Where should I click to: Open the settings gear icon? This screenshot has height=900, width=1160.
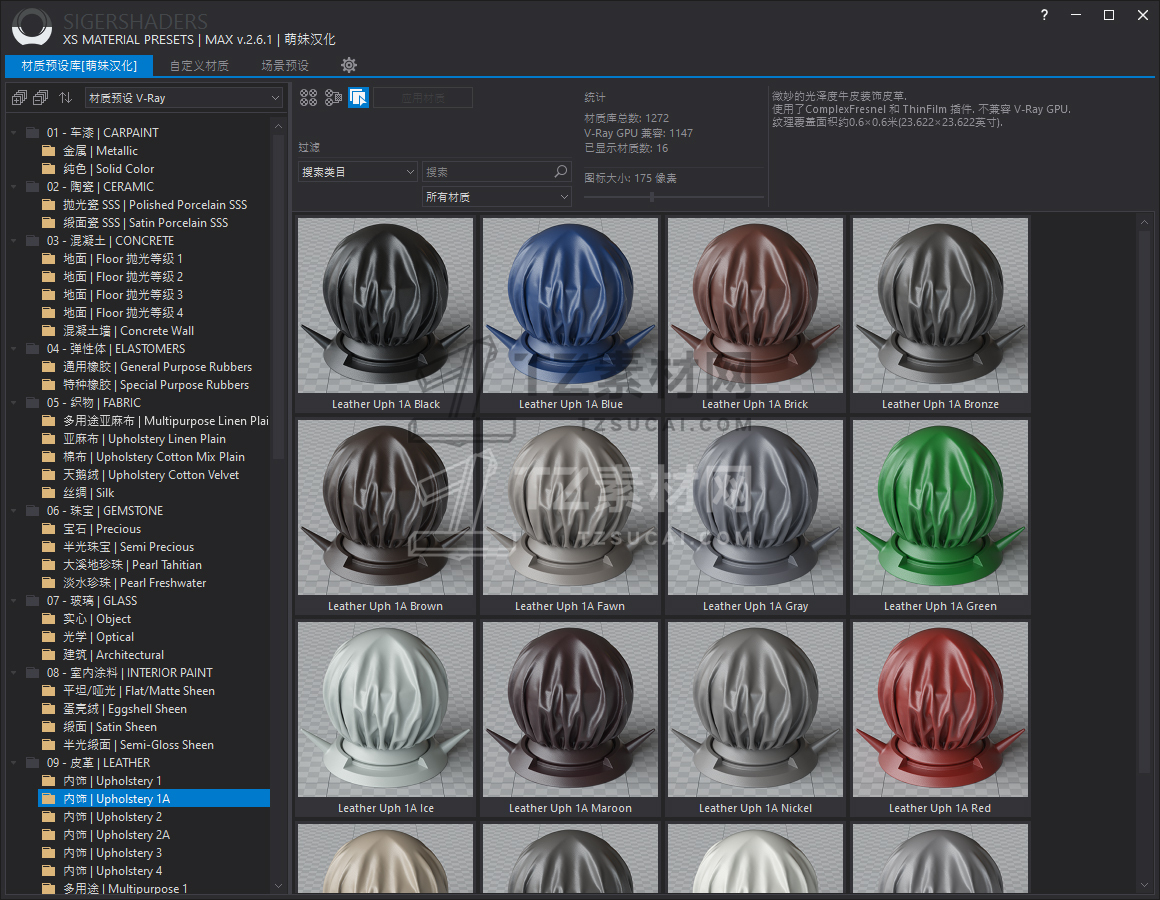click(x=349, y=65)
